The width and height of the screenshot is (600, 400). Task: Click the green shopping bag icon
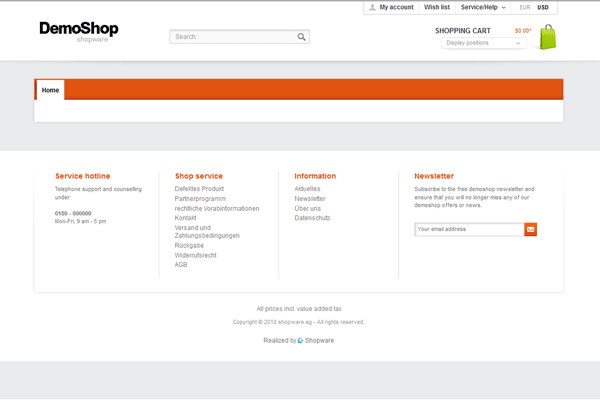pyautogui.click(x=547, y=38)
